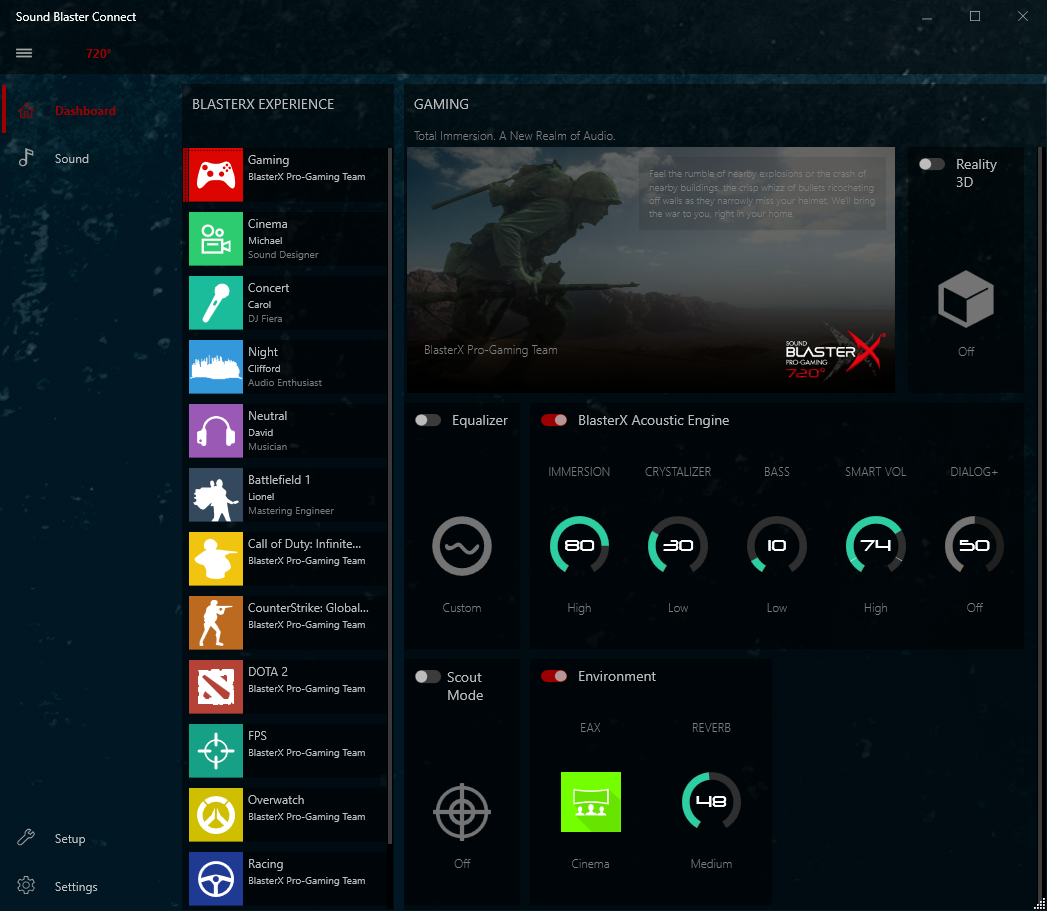The width and height of the screenshot is (1047, 911).
Task: Adjust the Dialog+ dial showing 50
Action: [x=974, y=546]
